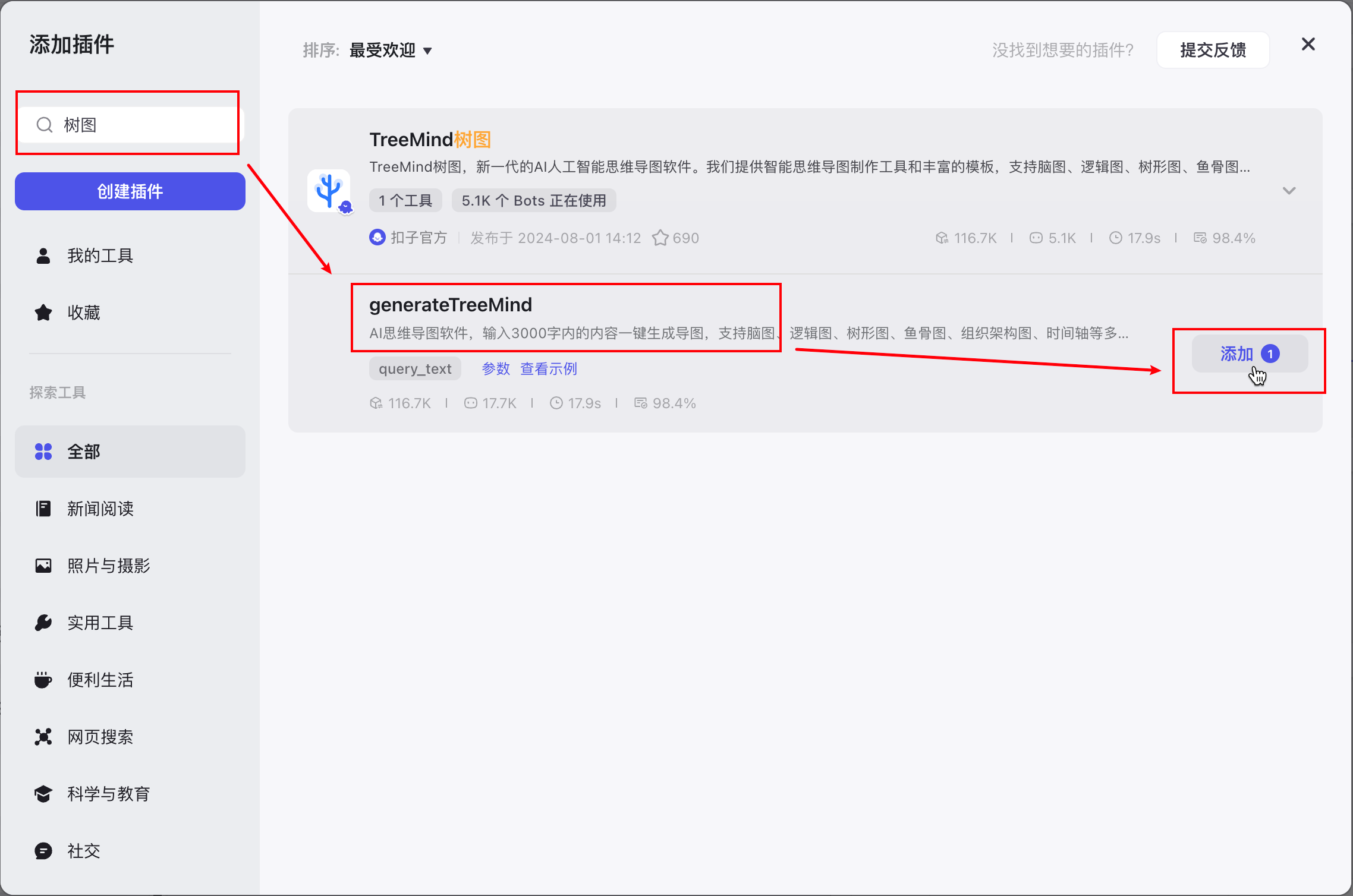Open the 参数 parameters link
This screenshot has width=1353, height=896.
tap(496, 369)
